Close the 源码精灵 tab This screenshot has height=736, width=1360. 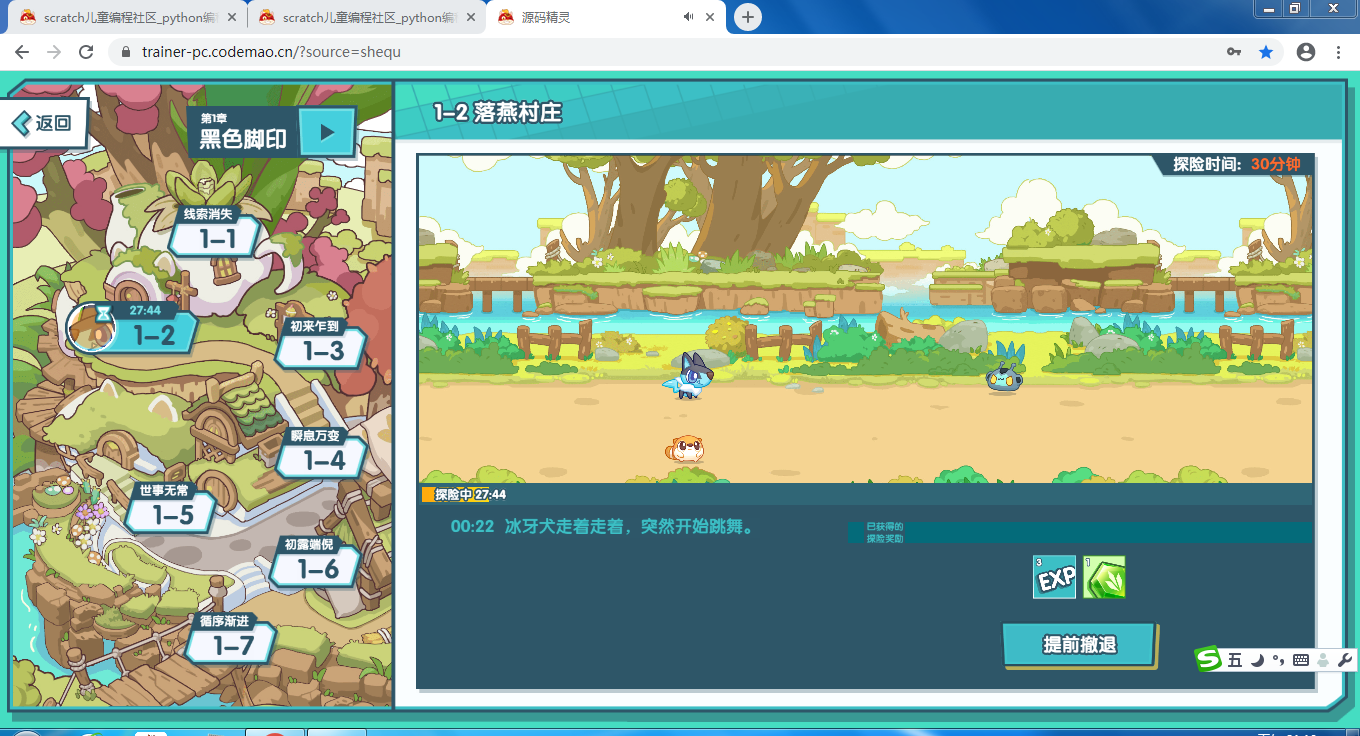pyautogui.click(x=710, y=17)
